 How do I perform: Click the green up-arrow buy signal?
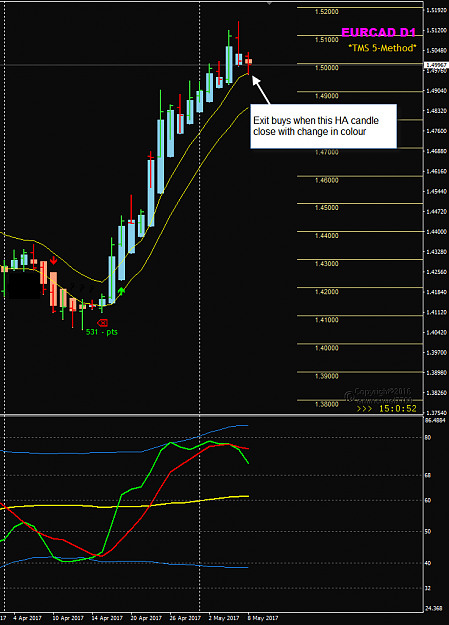click(121, 290)
